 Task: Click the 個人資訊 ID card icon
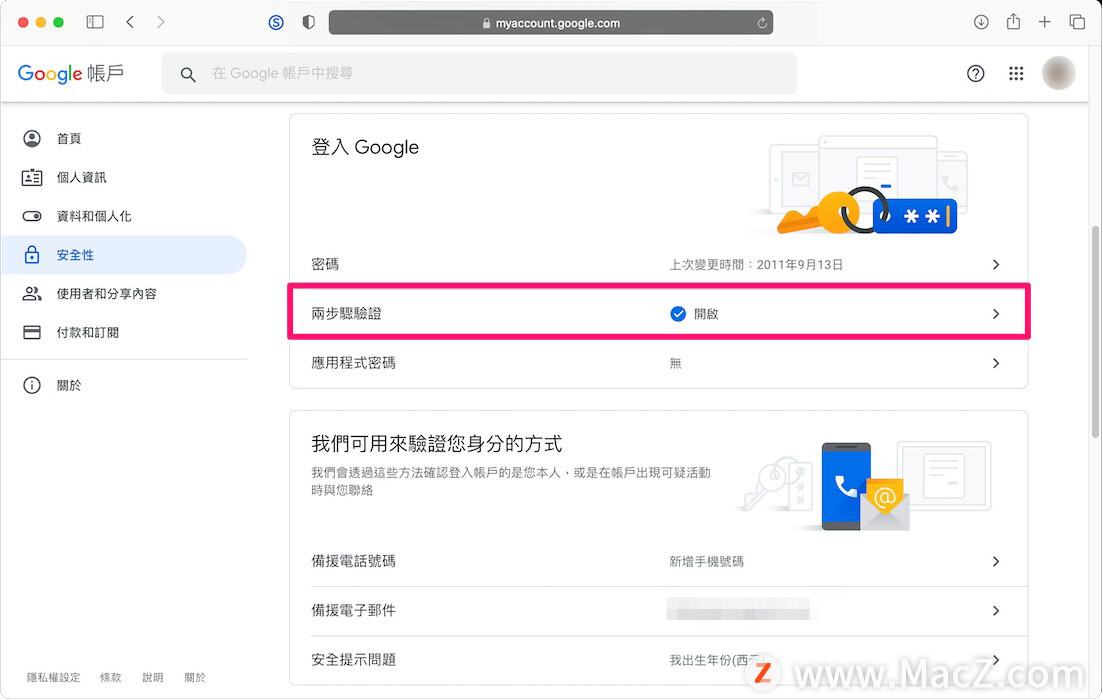(x=32, y=177)
